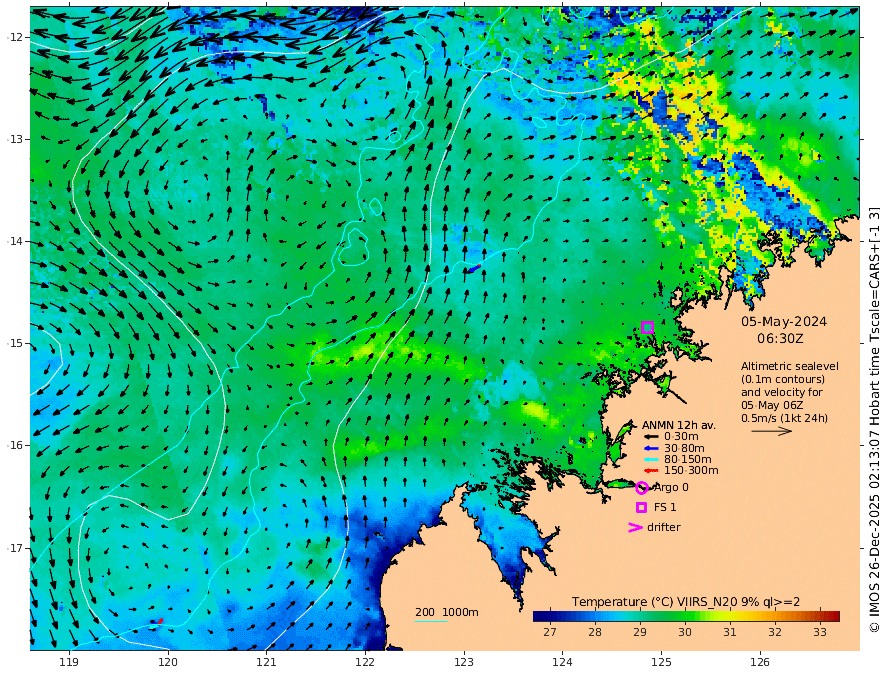
Task: Click the 'FS 1' legend label
Action: (665, 507)
